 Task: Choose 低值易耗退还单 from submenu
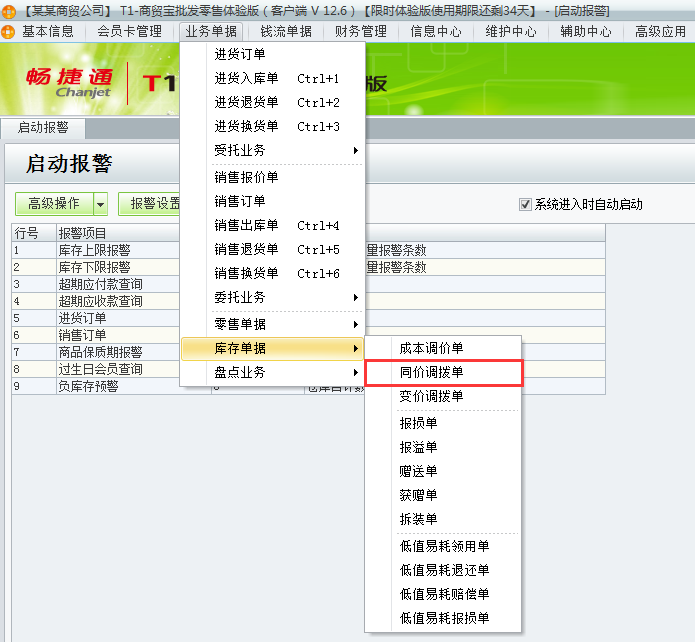point(443,570)
